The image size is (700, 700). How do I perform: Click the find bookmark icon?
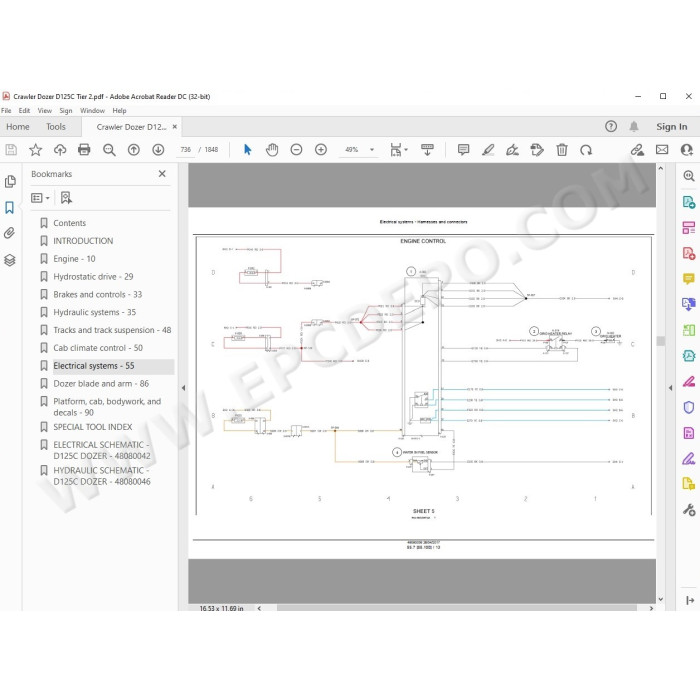66,198
